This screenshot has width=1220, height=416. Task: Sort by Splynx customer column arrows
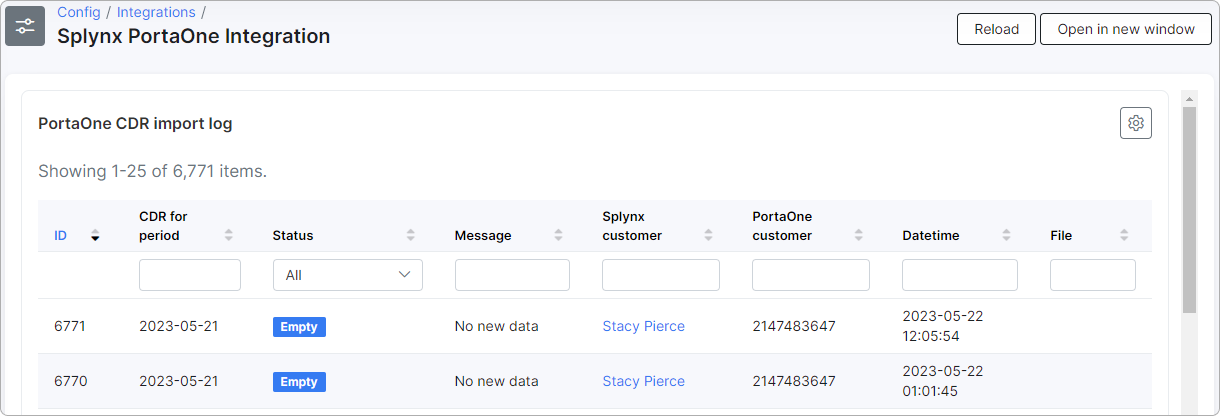[709, 236]
